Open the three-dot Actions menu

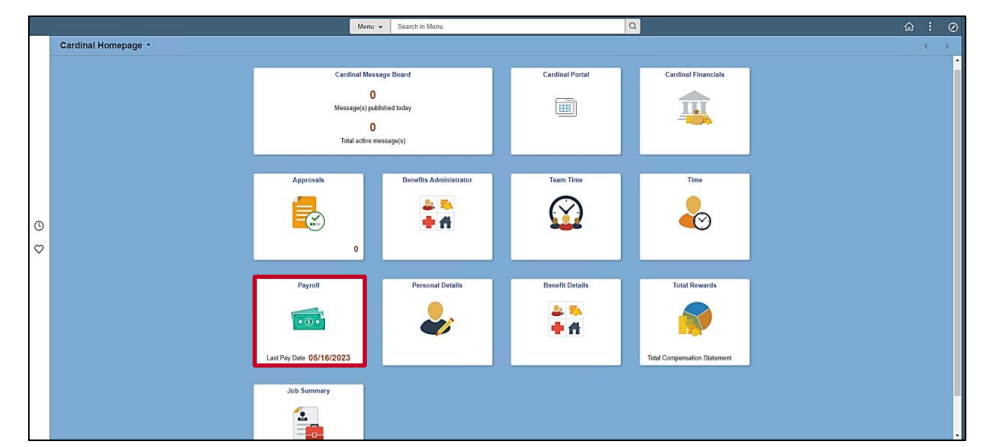click(x=931, y=27)
